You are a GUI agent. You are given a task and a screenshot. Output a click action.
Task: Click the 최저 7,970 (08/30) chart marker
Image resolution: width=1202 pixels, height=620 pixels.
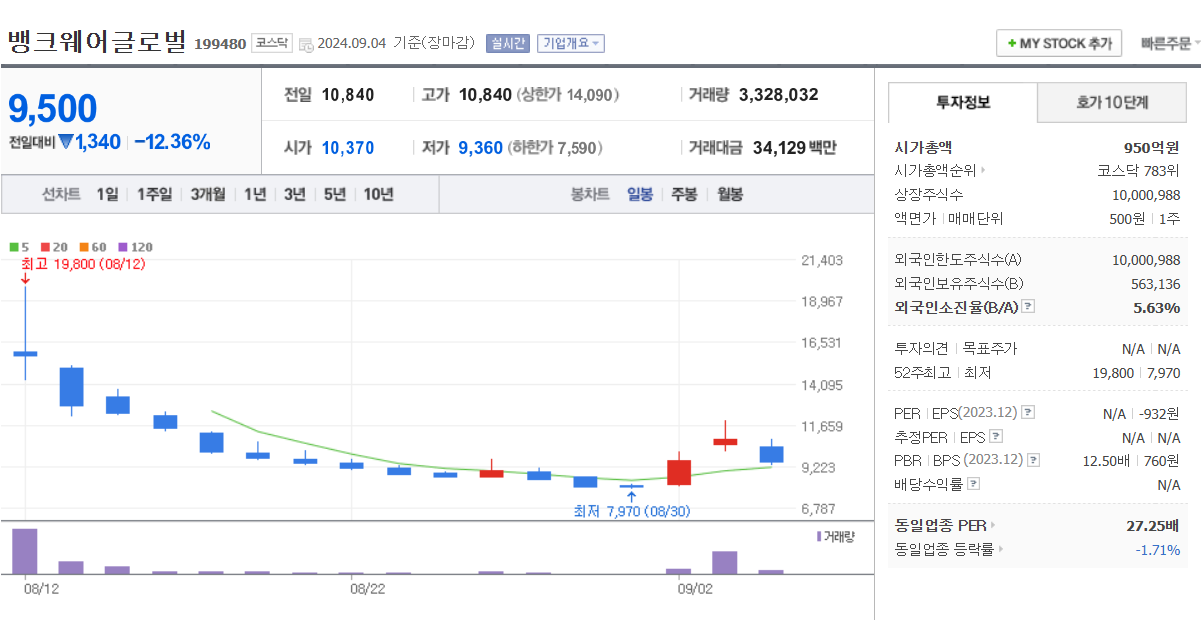[631, 510]
